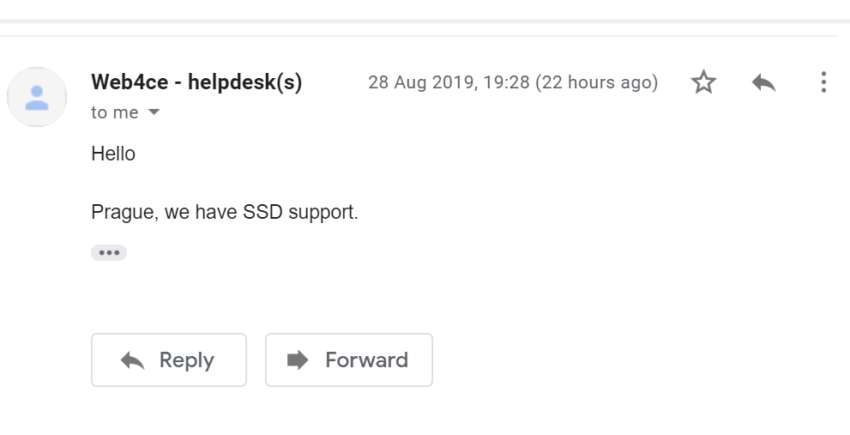The height and width of the screenshot is (435, 850).
Task: Click the right arrow inside the Forward button
Action: click(298, 360)
